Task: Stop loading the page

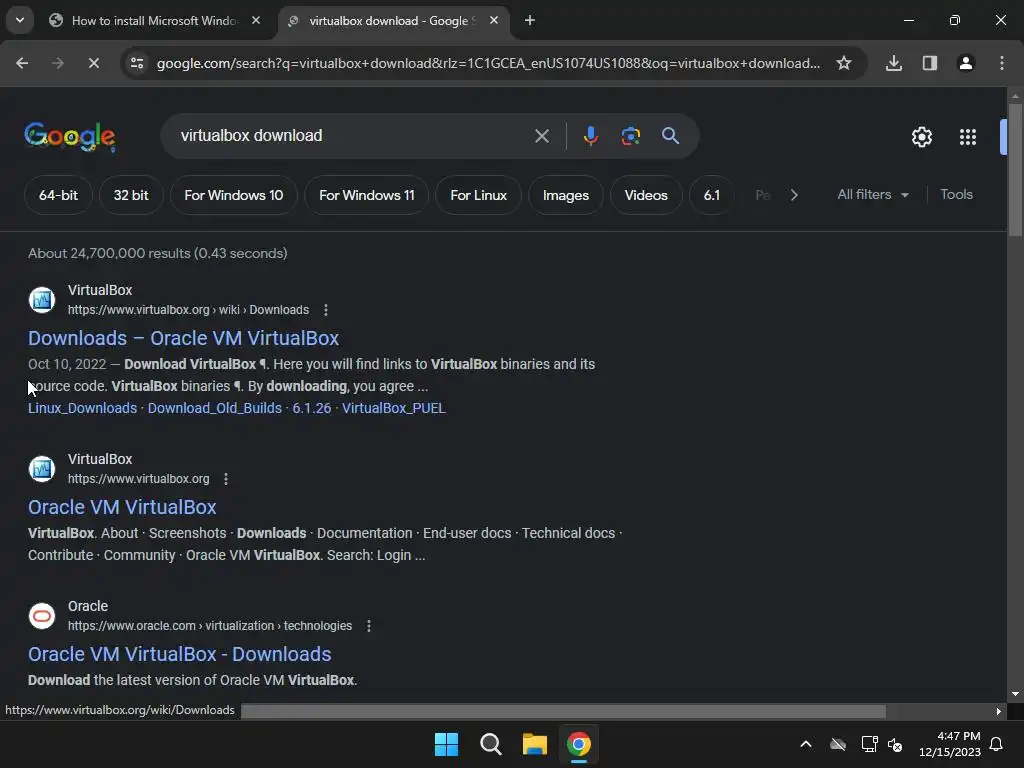Action: coord(93,63)
